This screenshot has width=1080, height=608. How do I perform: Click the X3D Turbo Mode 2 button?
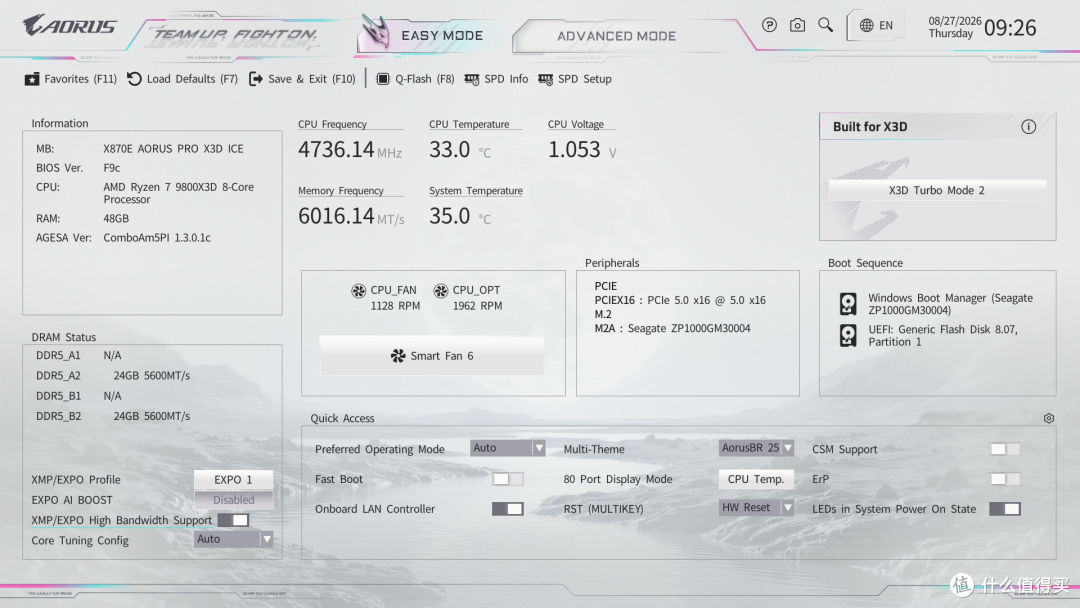(937, 190)
